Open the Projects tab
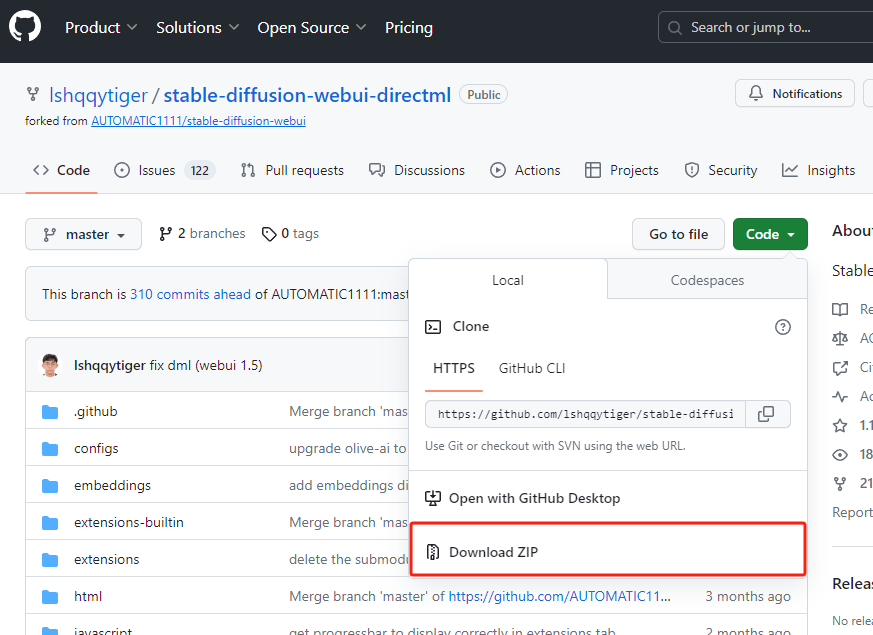 click(622, 170)
